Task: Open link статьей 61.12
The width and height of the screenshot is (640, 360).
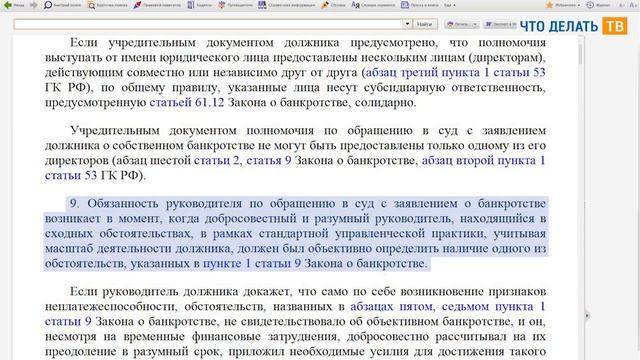Action: click(187, 102)
